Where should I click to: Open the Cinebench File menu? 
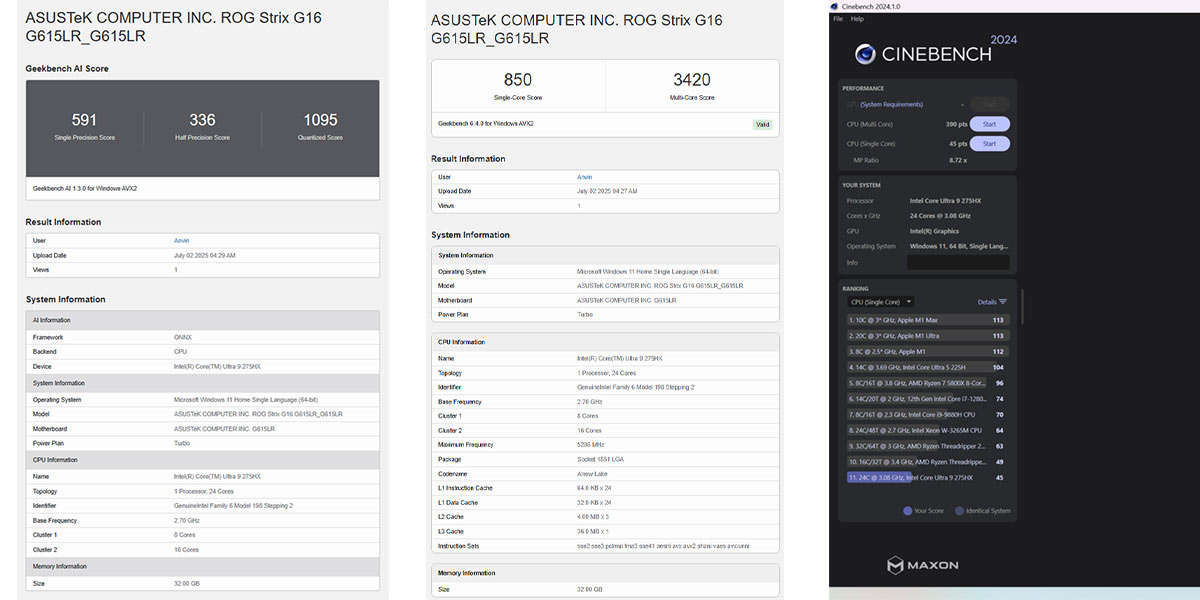[838, 19]
